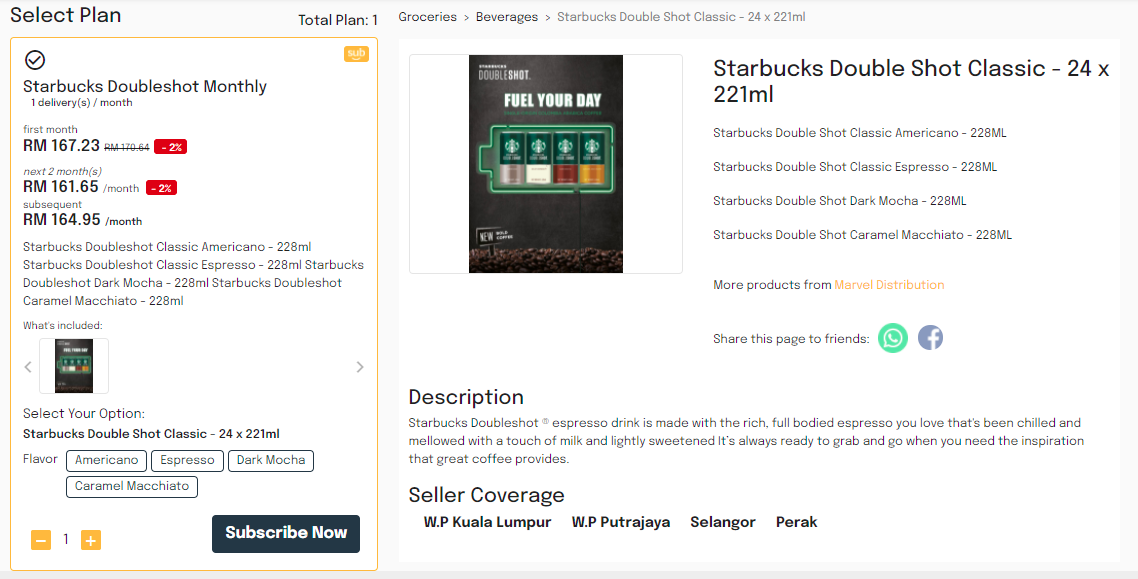
Task: Click the W.P Putrajaya coverage entry
Action: point(621,522)
